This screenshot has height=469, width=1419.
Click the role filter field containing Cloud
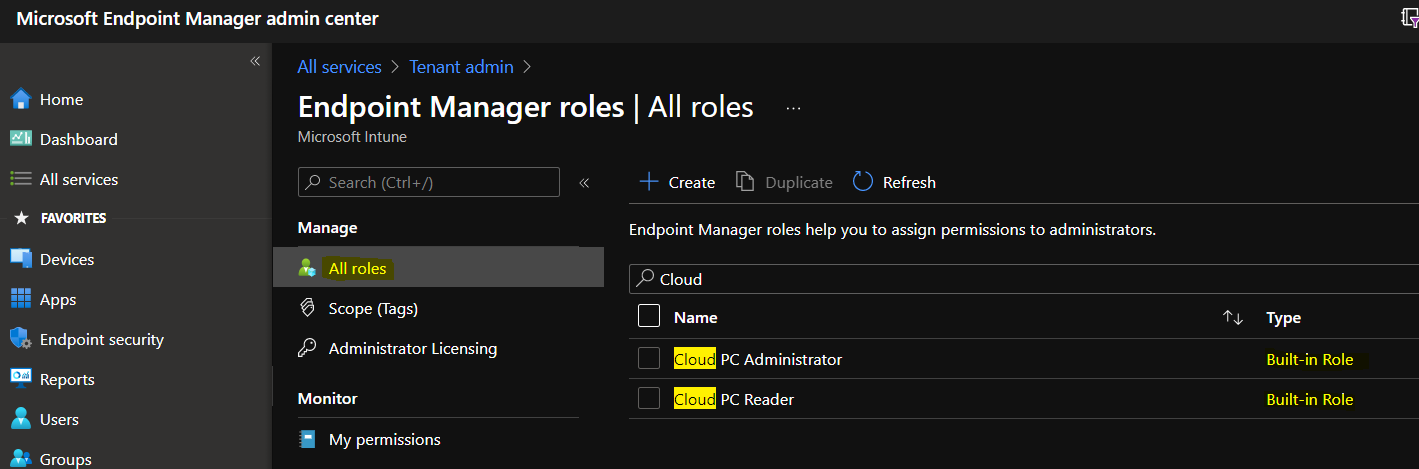pos(1024,279)
